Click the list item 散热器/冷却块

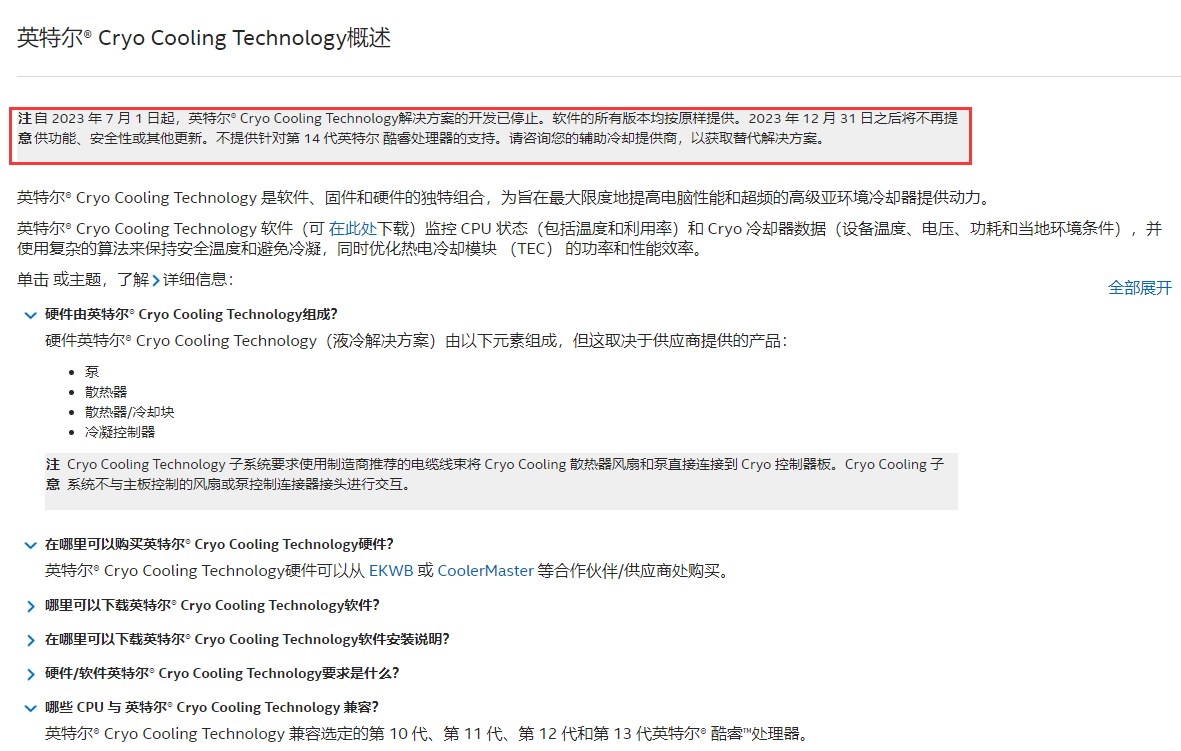click(130, 412)
